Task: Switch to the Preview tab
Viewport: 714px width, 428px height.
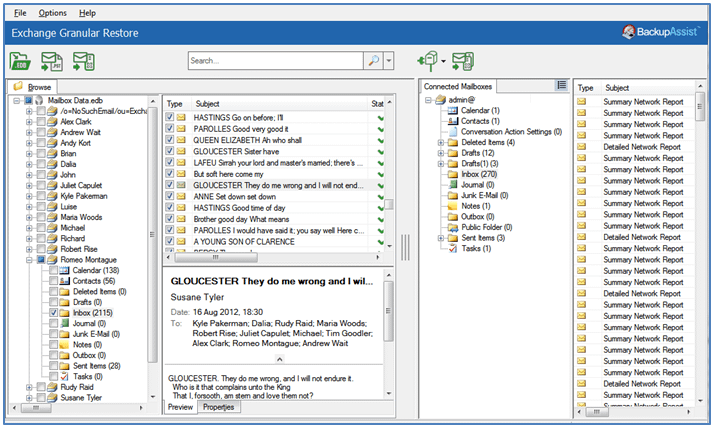Action: (180, 407)
